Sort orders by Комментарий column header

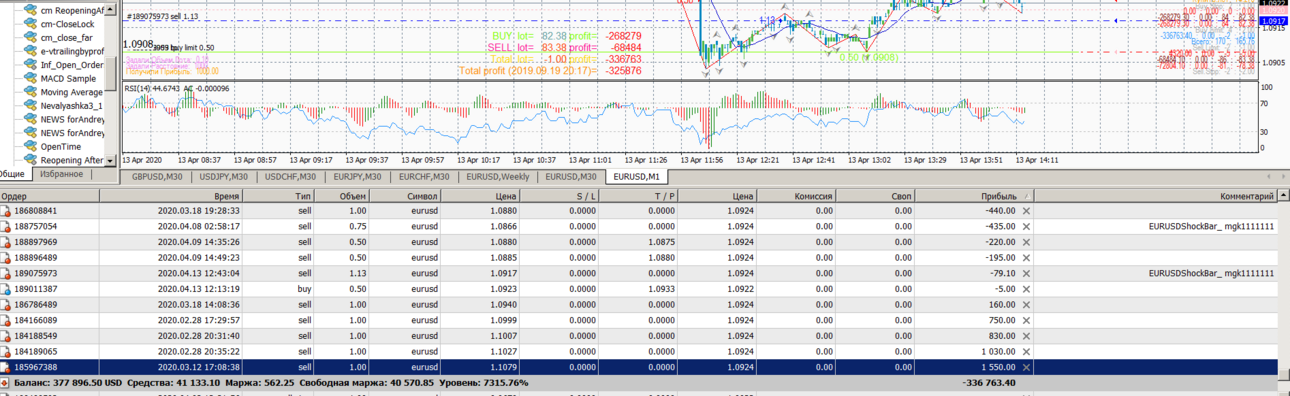click(x=1156, y=197)
